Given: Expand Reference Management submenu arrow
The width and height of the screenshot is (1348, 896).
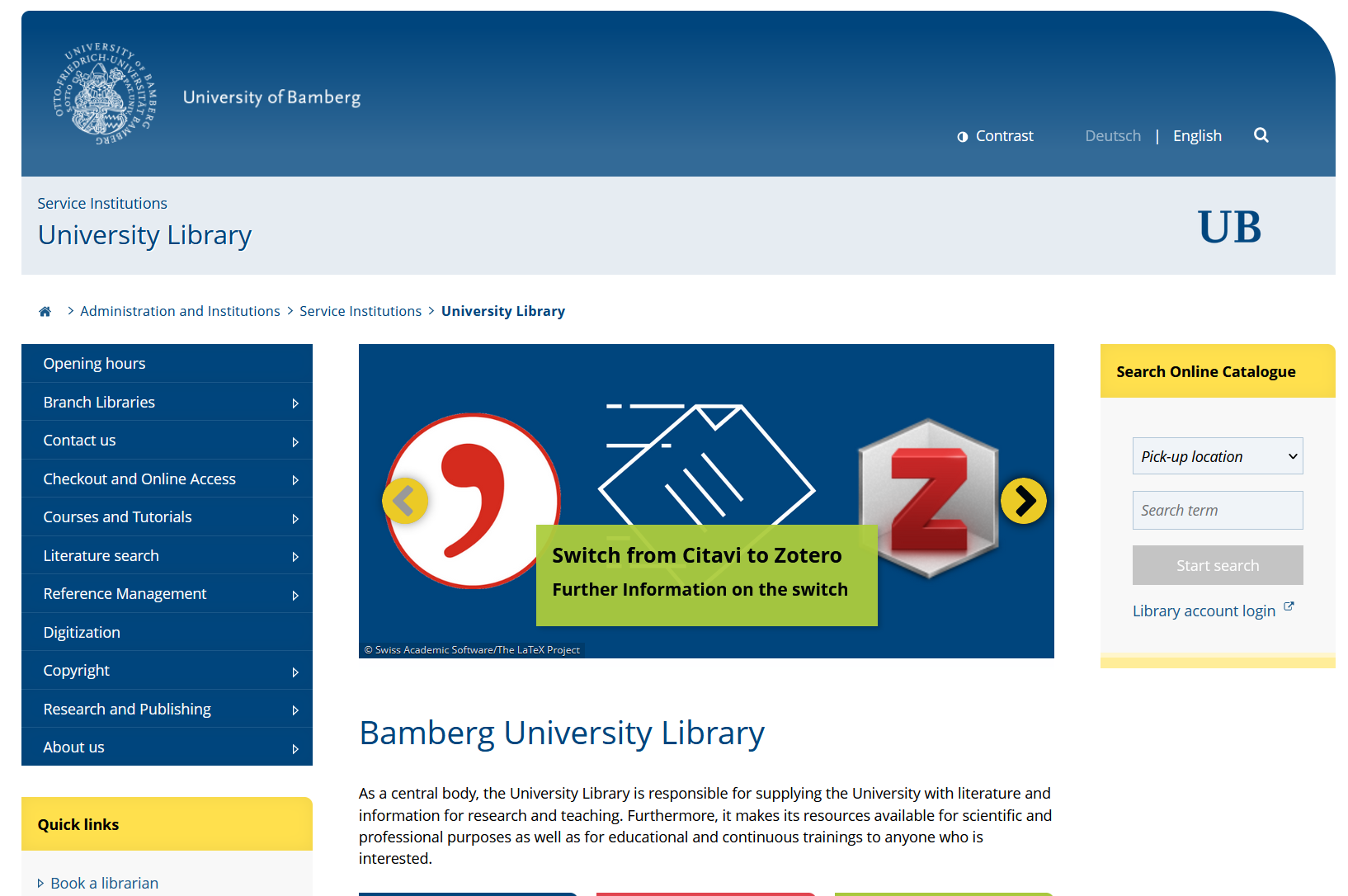Looking at the screenshot, I should click(x=295, y=596).
